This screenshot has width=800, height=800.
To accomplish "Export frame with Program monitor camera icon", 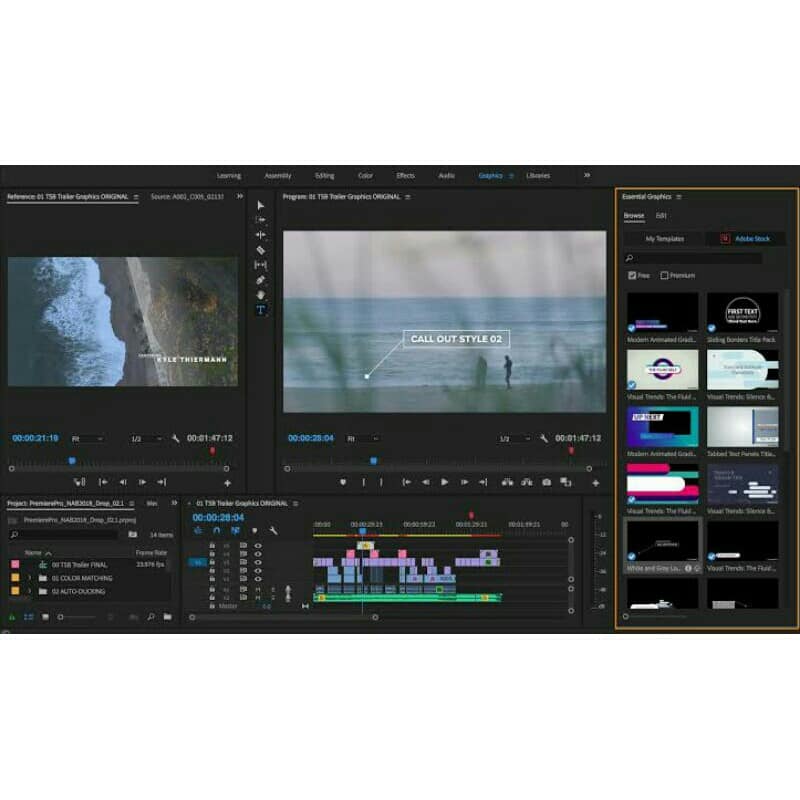I will tap(546, 482).
